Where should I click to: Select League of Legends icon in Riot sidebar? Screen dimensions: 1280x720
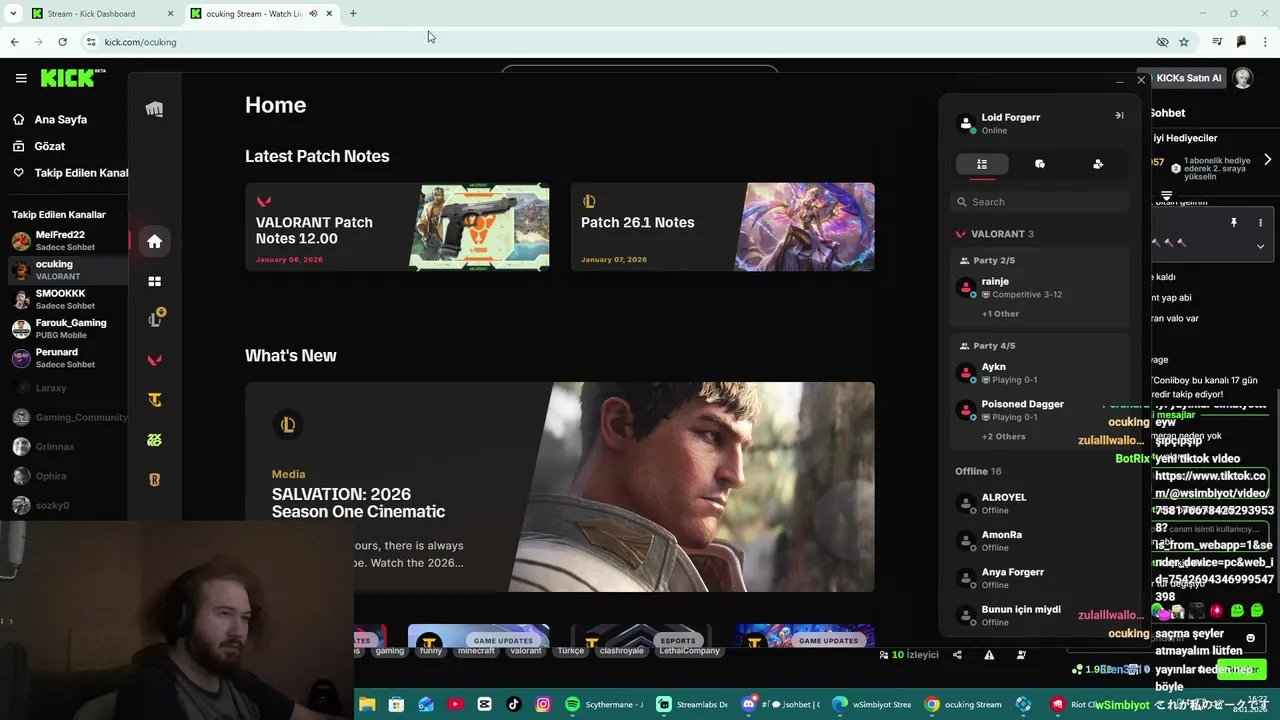154,320
